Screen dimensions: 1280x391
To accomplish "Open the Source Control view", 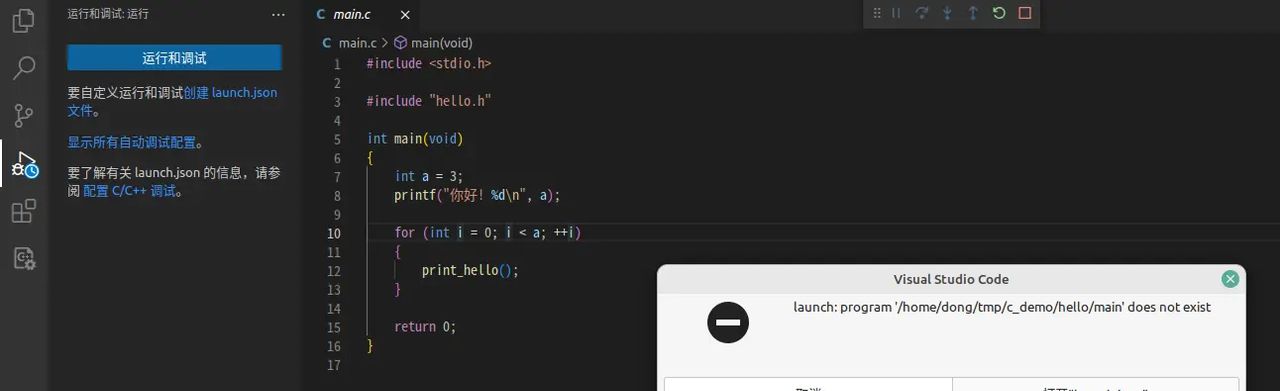I will 23,116.
